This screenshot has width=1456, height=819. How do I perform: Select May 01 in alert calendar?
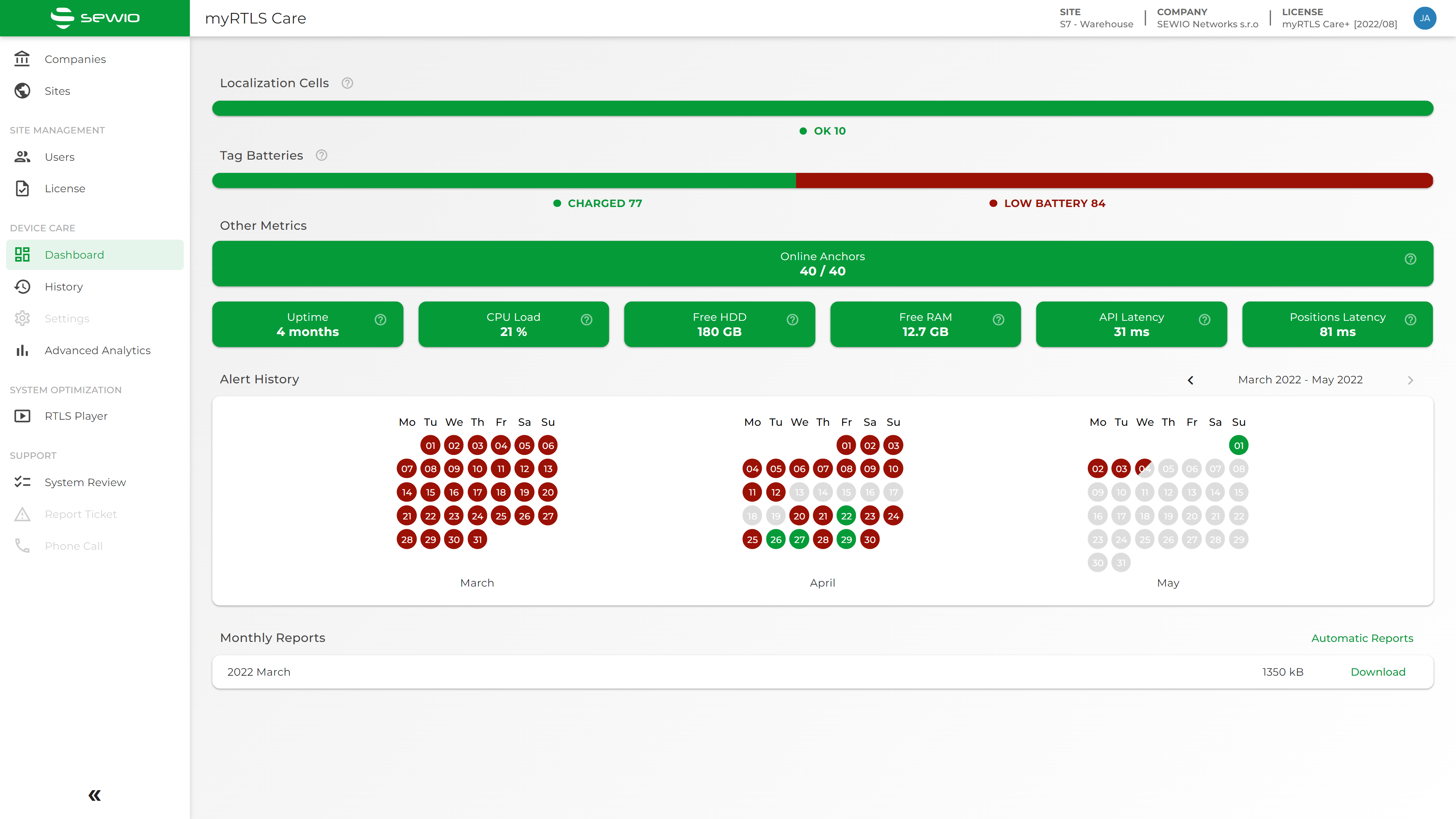tap(1238, 446)
